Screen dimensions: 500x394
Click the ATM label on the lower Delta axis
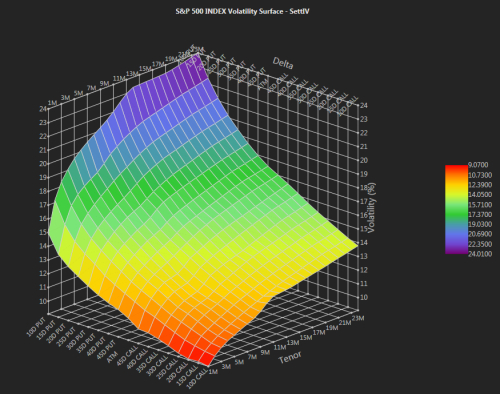pos(112,357)
